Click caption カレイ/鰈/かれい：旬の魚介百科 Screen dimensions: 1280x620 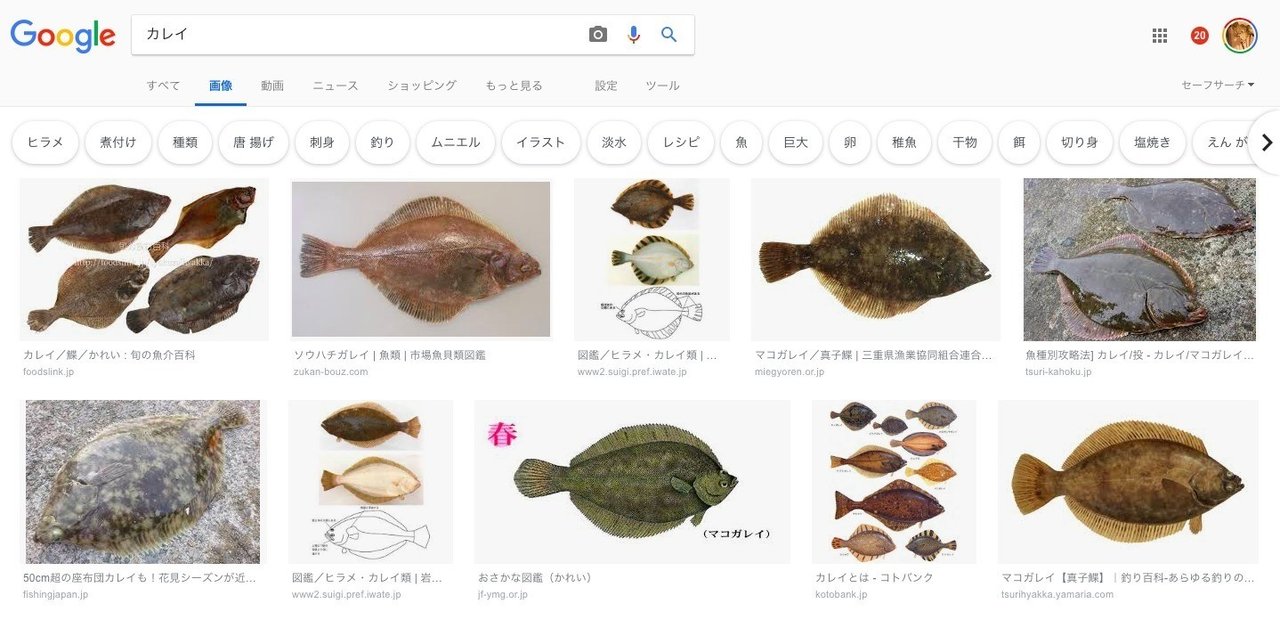(x=109, y=355)
